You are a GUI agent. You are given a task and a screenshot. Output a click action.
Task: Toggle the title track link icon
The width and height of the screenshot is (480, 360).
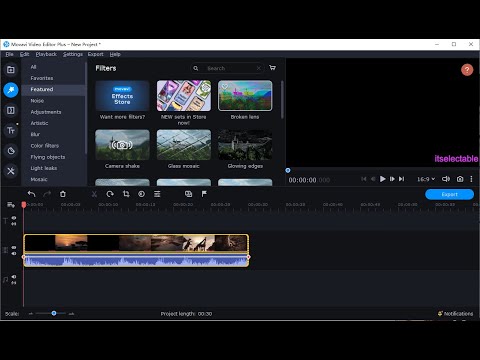[14, 224]
